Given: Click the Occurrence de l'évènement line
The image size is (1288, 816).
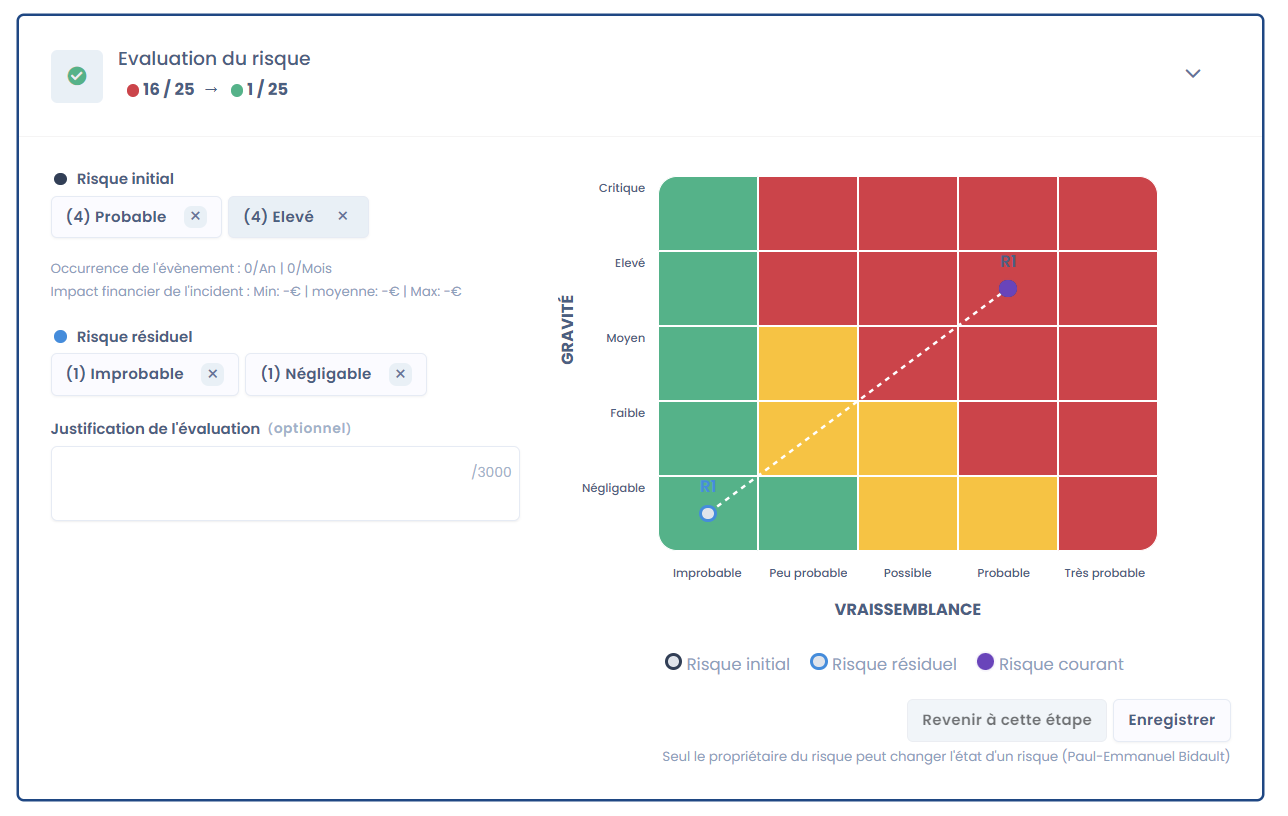Looking at the screenshot, I should pyautogui.click(x=191, y=268).
